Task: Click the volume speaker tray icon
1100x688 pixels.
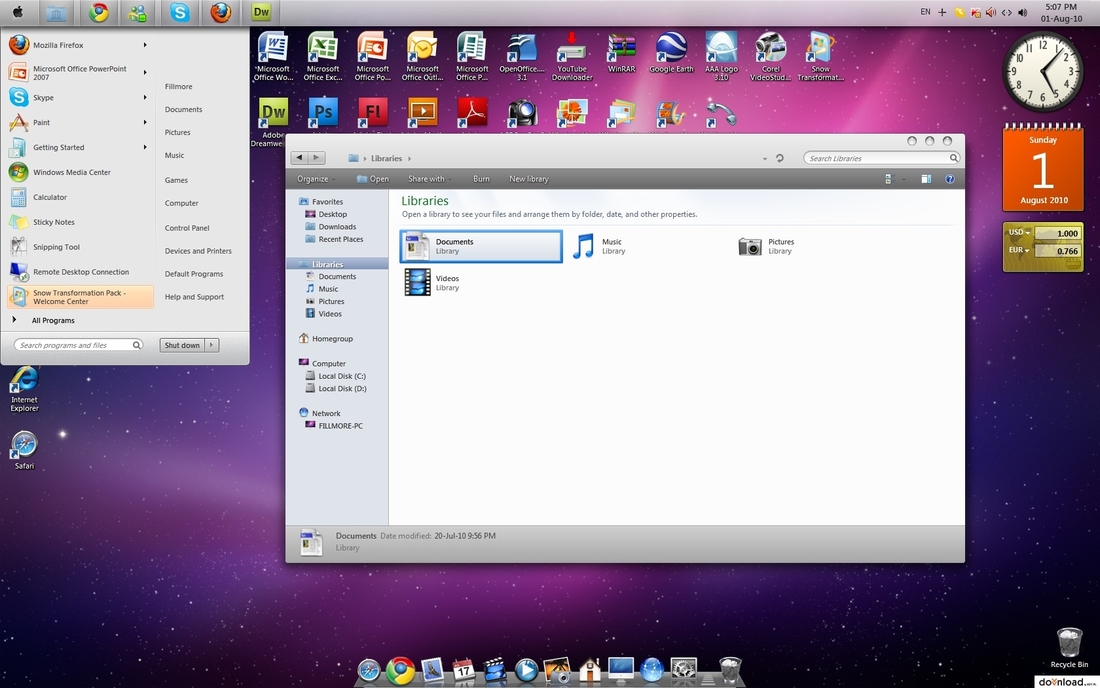Action: pos(1023,13)
